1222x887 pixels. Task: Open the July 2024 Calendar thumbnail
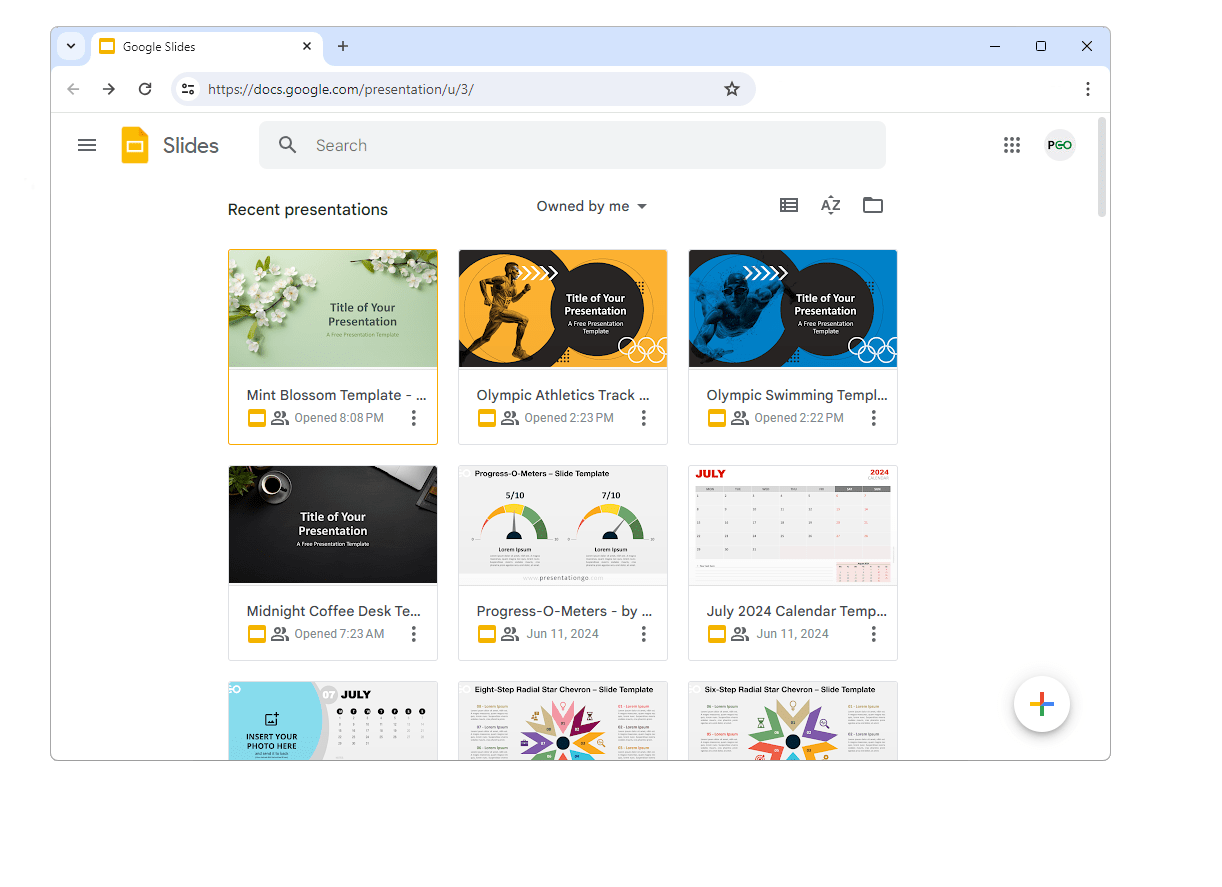coord(793,525)
